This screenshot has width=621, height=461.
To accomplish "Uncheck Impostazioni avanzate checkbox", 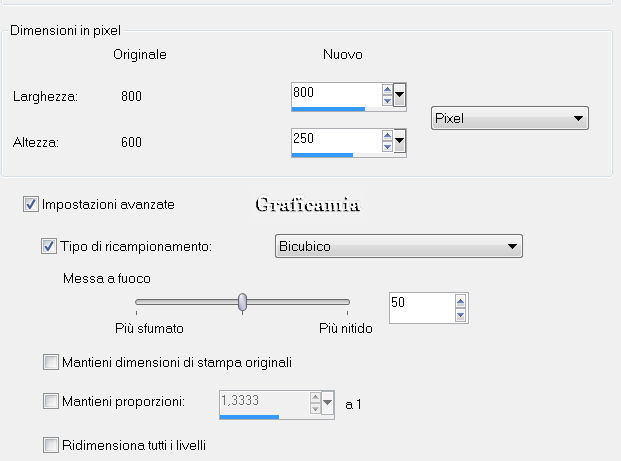I will point(31,204).
